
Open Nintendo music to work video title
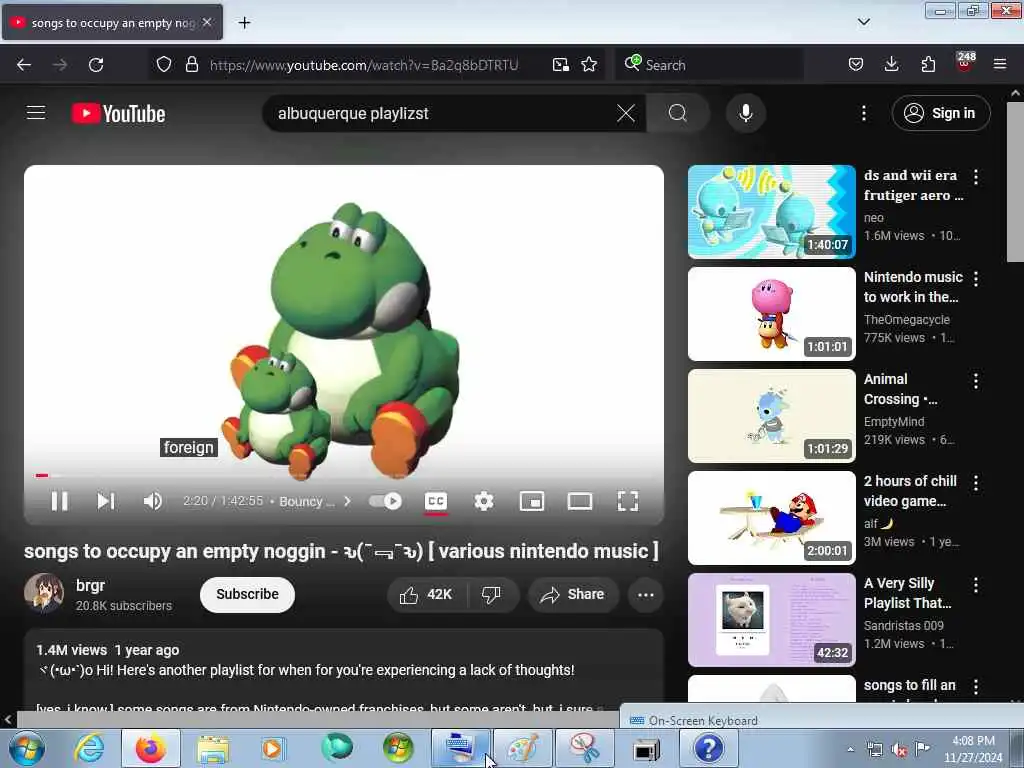(913, 287)
